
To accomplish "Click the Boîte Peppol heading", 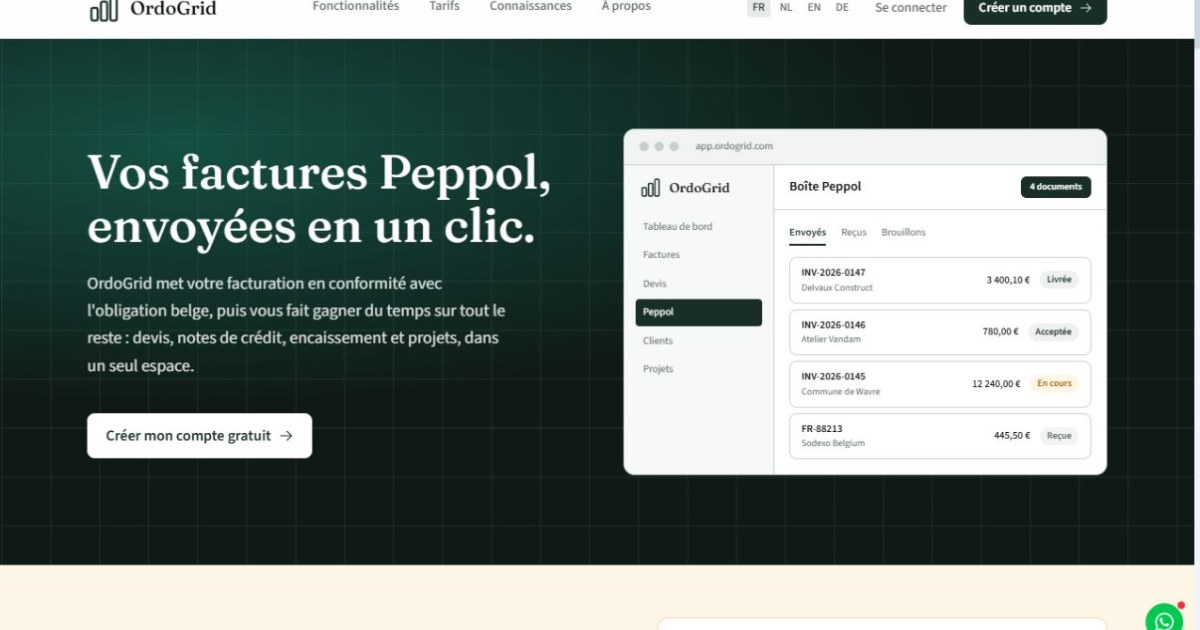I will (x=825, y=187).
